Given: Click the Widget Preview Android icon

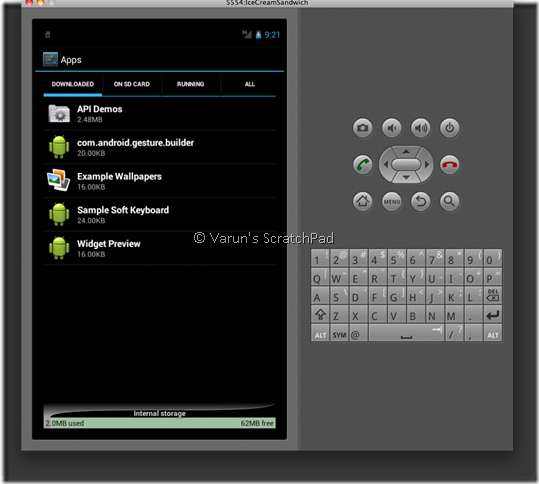Looking at the screenshot, I should [x=59, y=248].
